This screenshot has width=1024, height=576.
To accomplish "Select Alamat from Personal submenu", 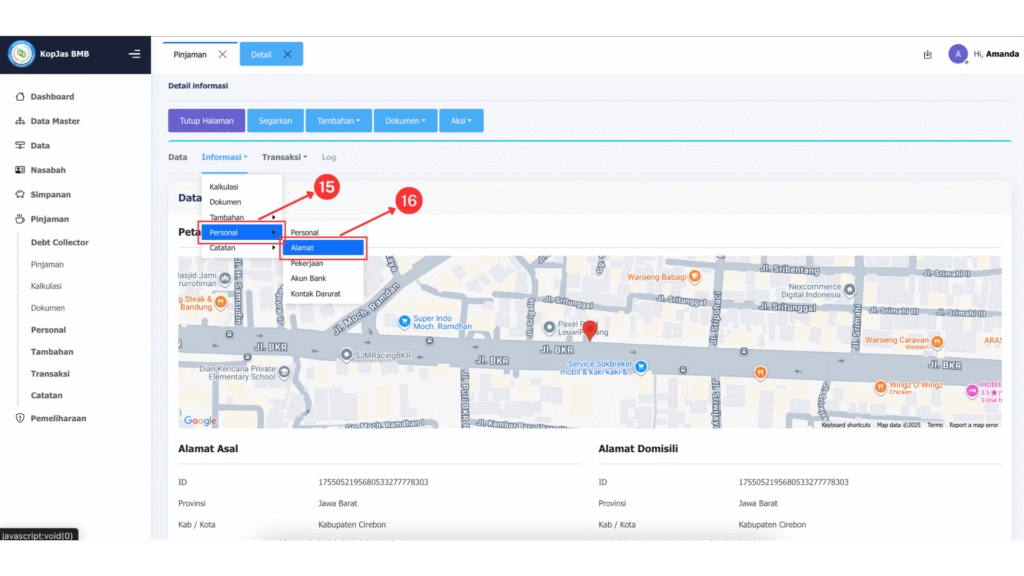I will tap(322, 248).
